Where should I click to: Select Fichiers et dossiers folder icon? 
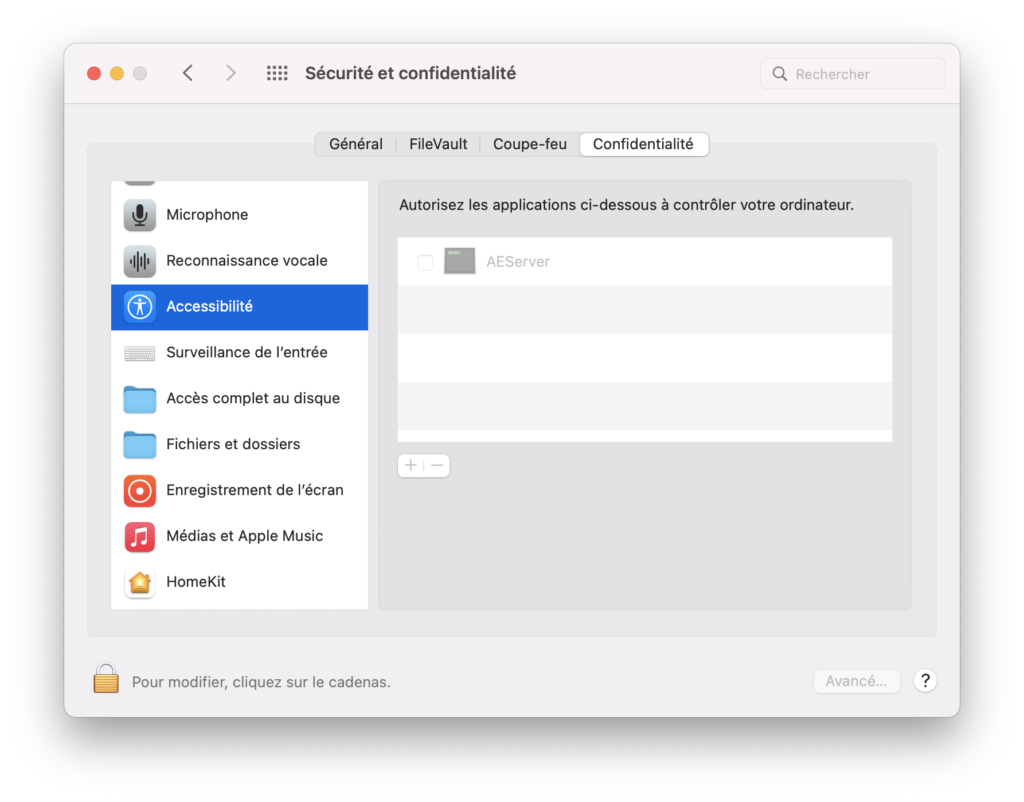pyautogui.click(x=140, y=444)
